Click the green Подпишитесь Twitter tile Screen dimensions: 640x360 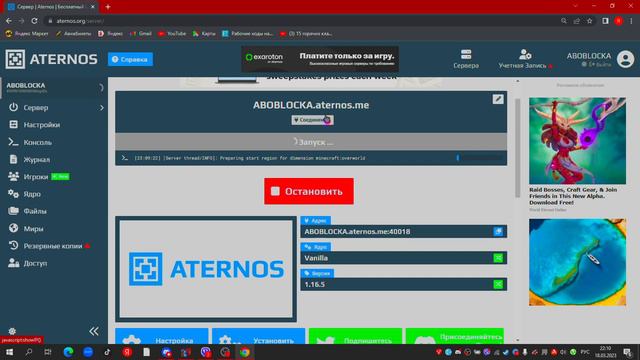tap(355, 336)
